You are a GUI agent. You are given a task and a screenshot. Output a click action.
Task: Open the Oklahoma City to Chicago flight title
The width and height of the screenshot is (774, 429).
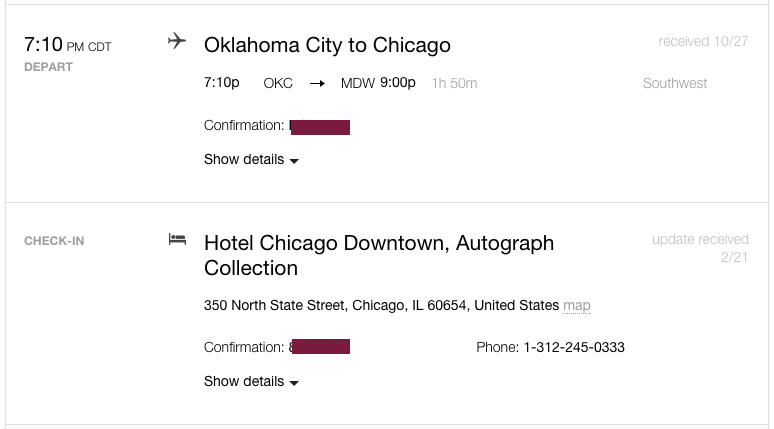[x=327, y=45]
